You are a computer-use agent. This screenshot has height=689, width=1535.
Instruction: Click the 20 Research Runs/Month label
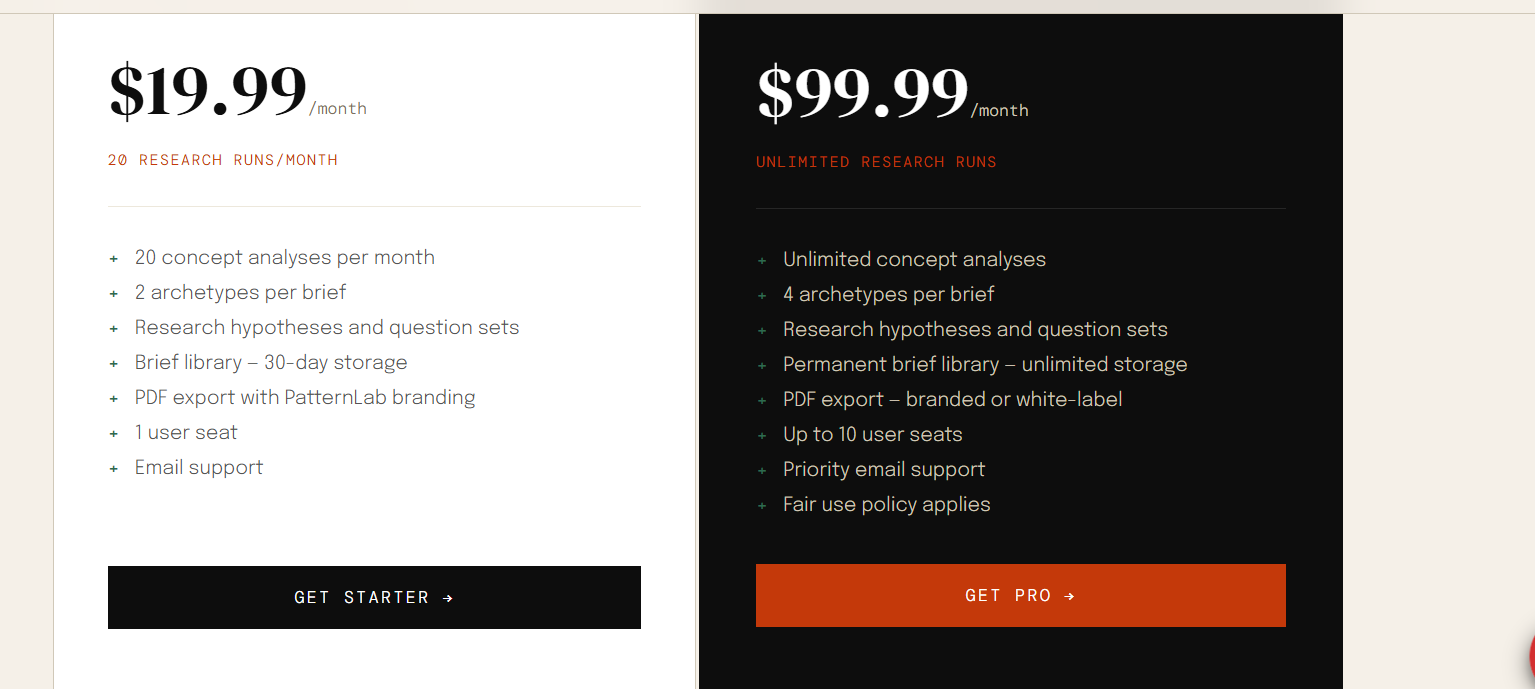[223, 160]
